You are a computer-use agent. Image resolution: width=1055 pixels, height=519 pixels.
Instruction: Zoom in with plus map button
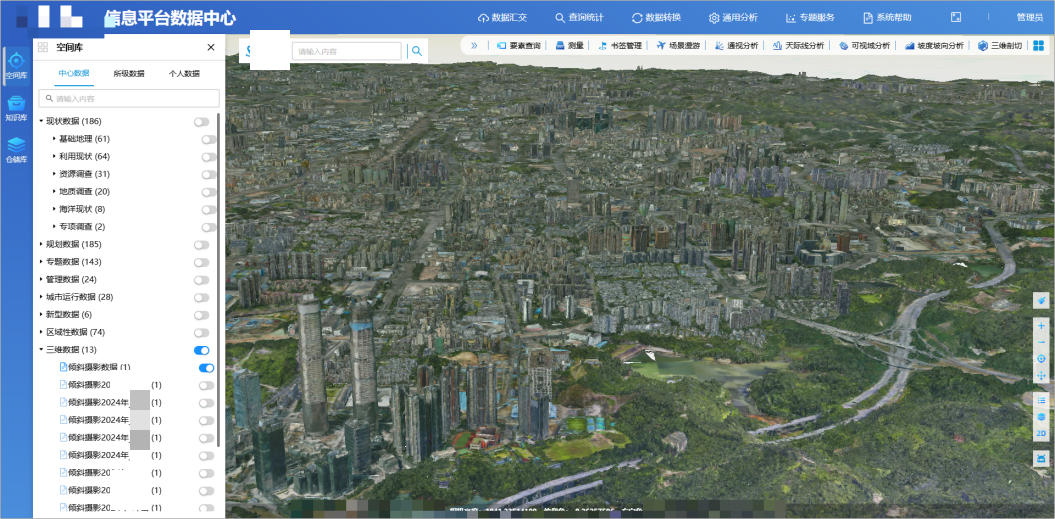(1042, 326)
